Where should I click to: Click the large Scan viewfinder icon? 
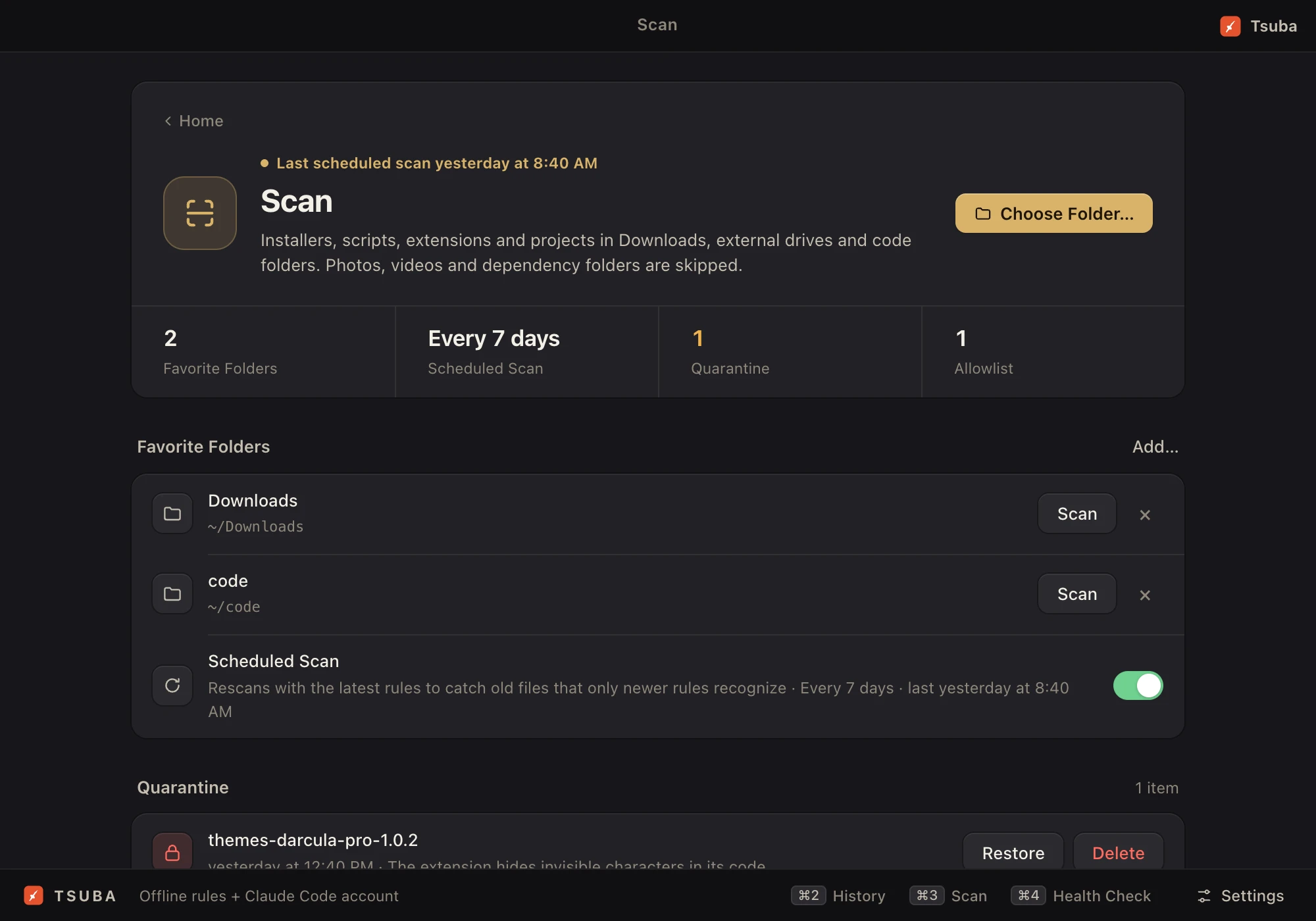(200, 213)
